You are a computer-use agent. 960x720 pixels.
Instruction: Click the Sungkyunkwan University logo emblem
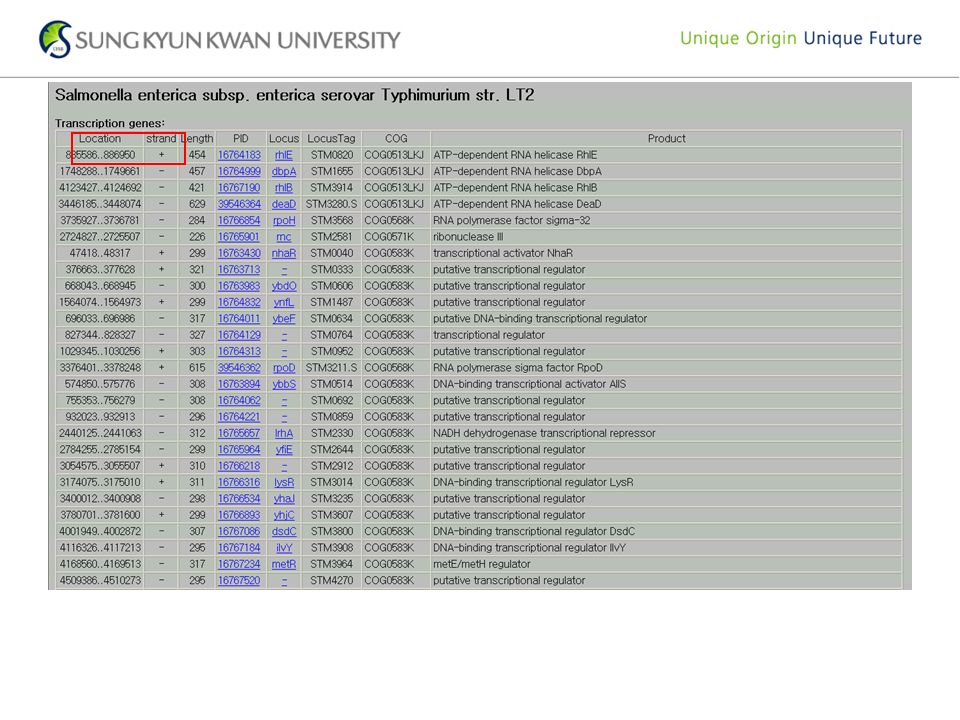point(55,39)
